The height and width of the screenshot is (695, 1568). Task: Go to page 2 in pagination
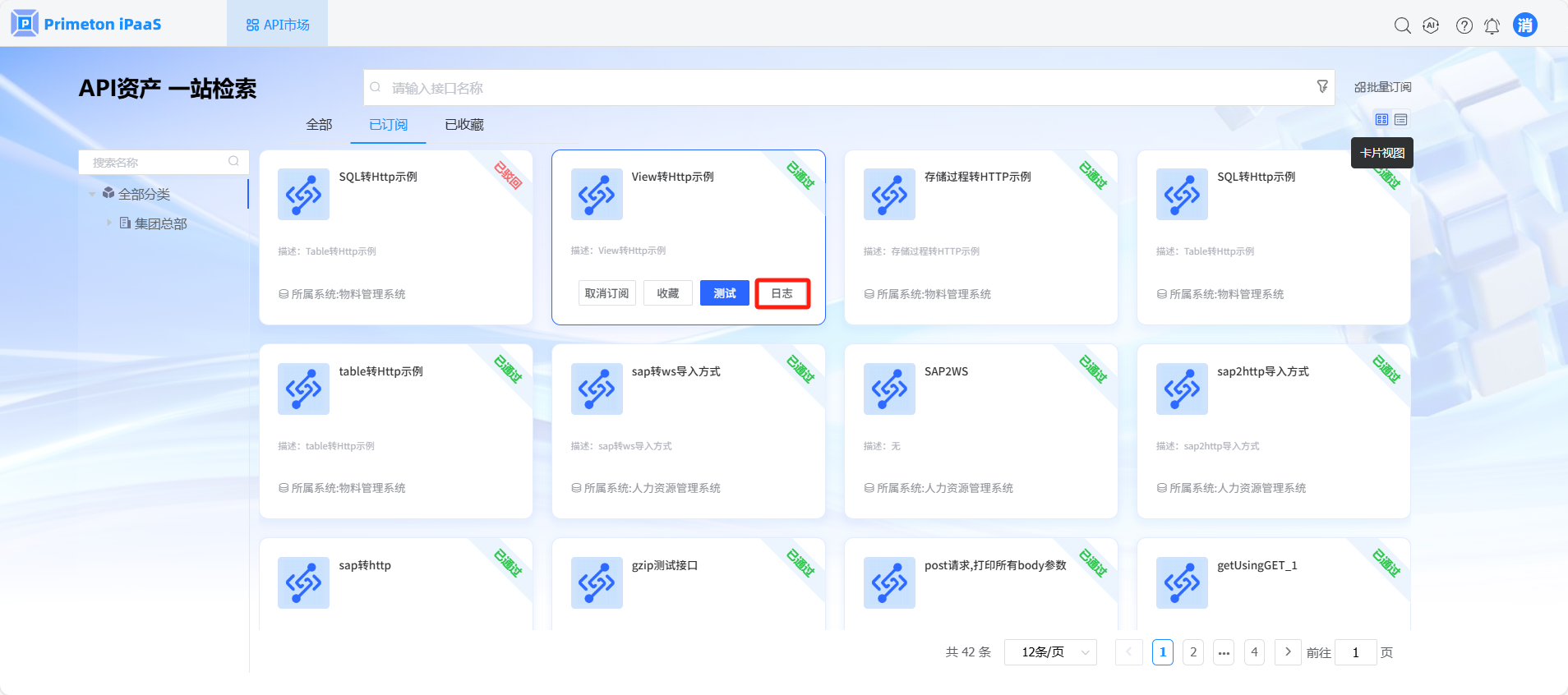[x=1192, y=652]
